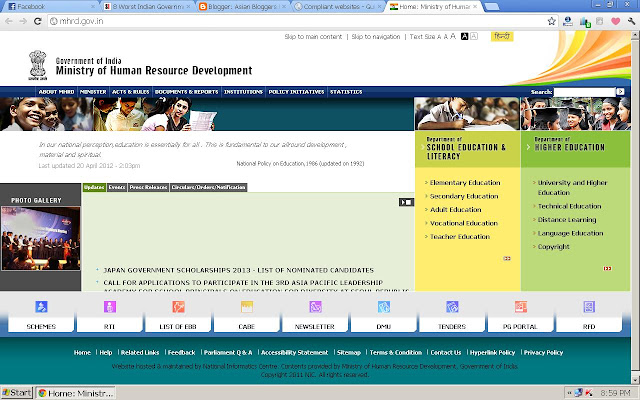Open Accessibility Statement footer link
Viewport: 640px width, 400px height.
tap(294, 352)
